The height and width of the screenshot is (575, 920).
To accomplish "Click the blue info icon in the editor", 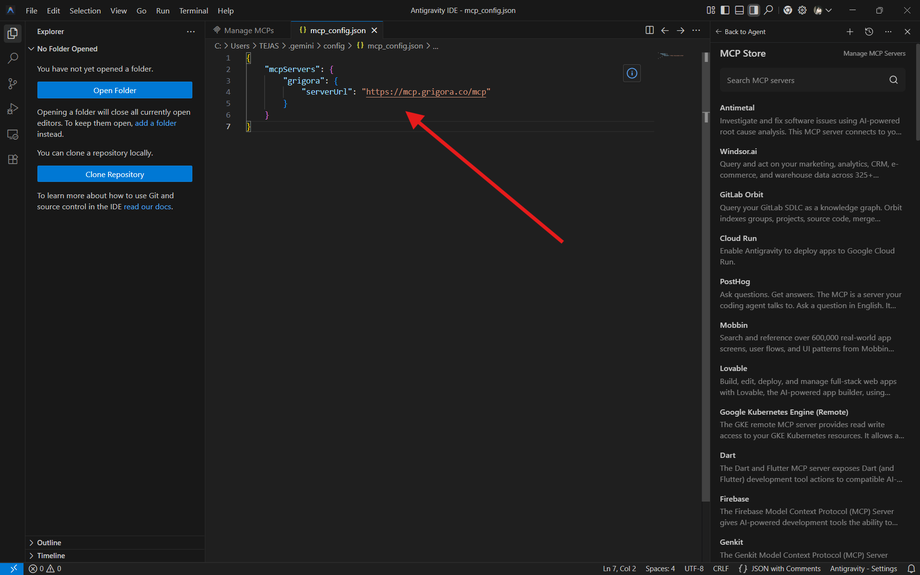I will coord(631,73).
